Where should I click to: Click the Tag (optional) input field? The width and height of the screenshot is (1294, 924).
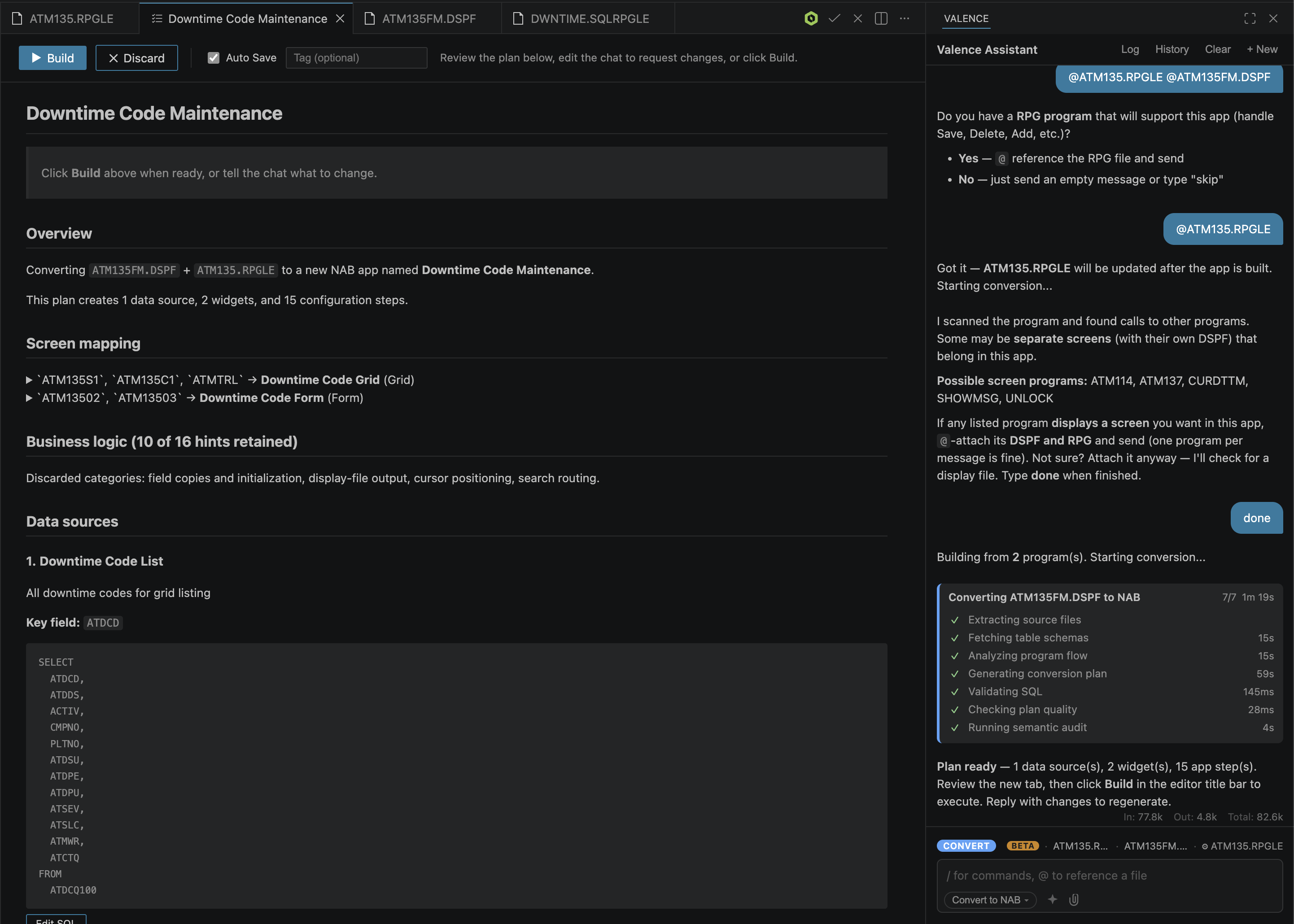(356, 57)
